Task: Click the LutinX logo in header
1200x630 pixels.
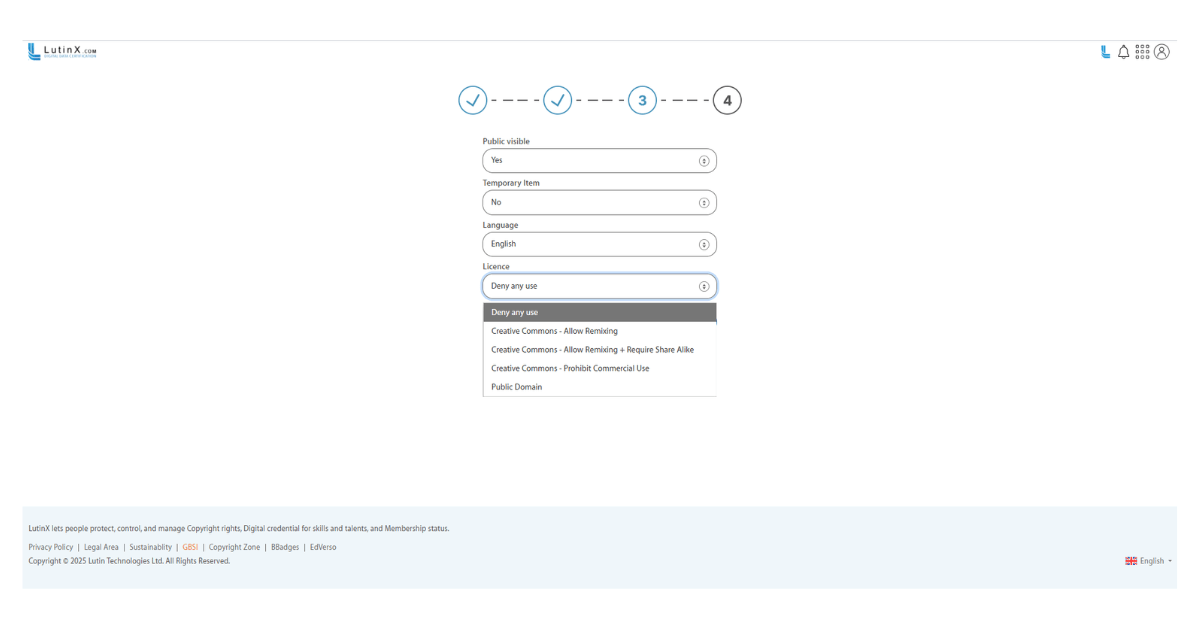Action: (x=62, y=52)
